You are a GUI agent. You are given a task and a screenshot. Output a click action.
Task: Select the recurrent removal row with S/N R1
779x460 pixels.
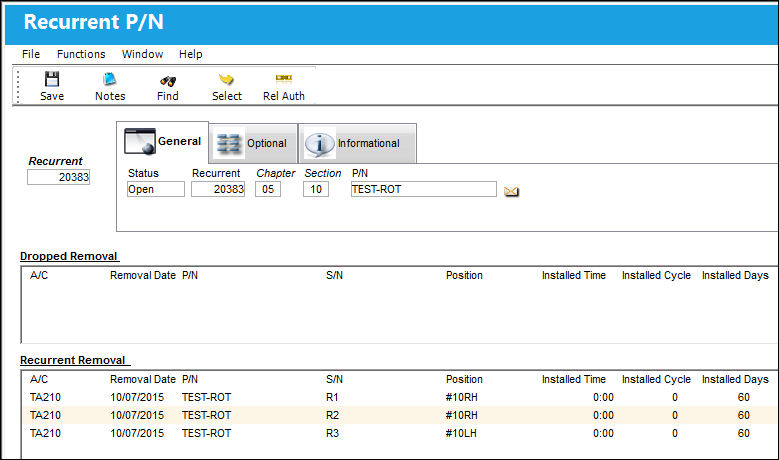tap(400, 397)
